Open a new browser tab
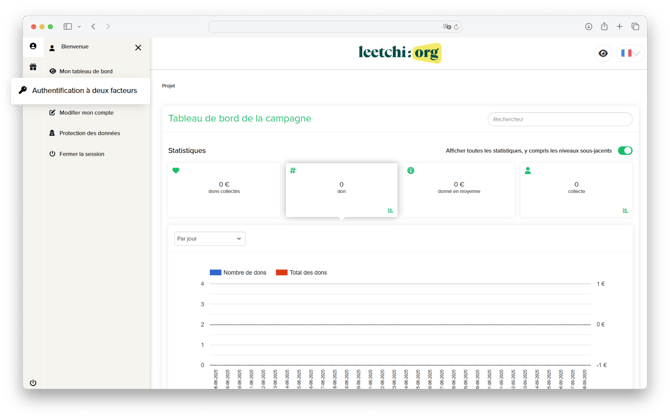 (619, 26)
